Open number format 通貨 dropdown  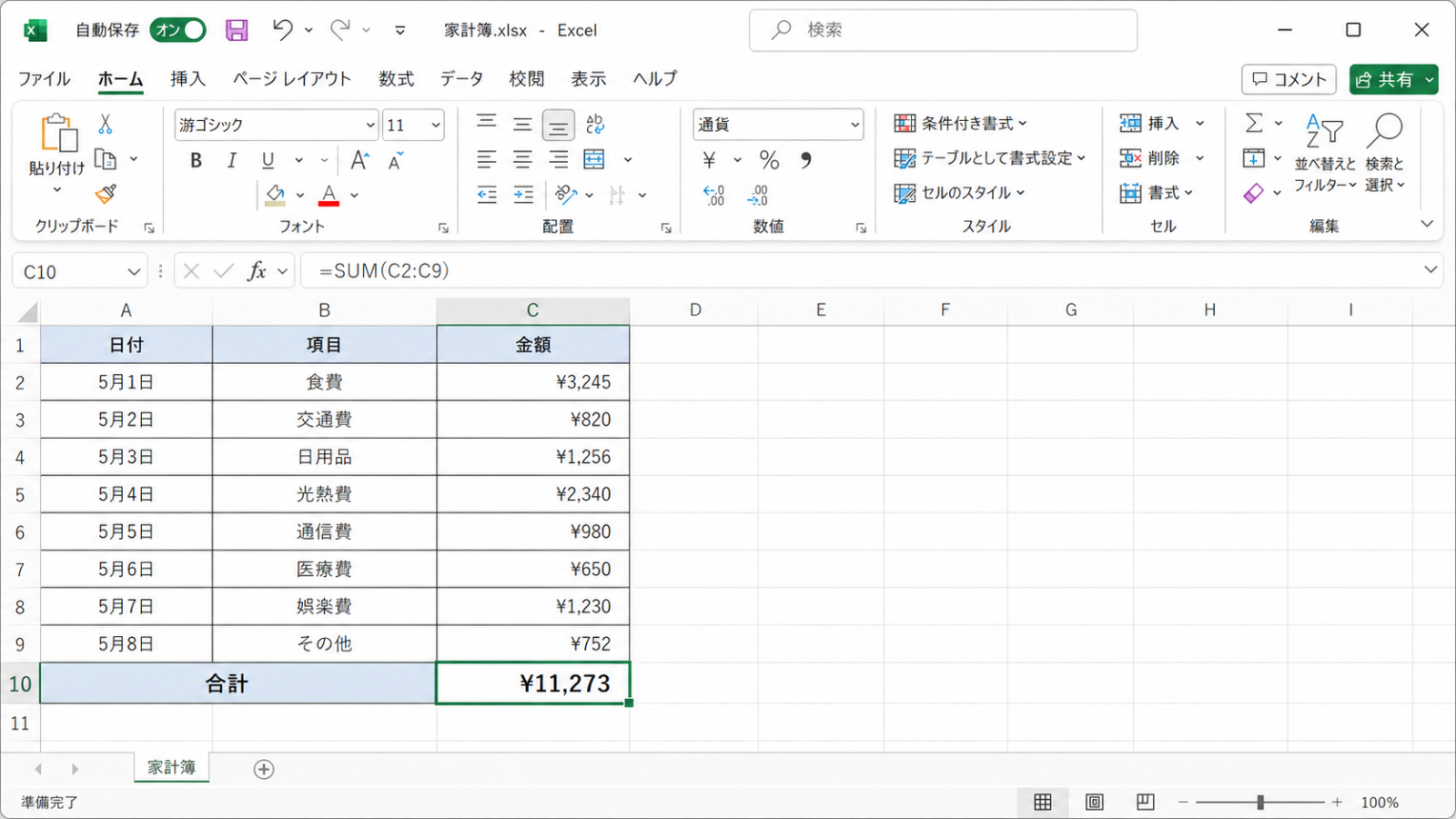[x=855, y=125]
